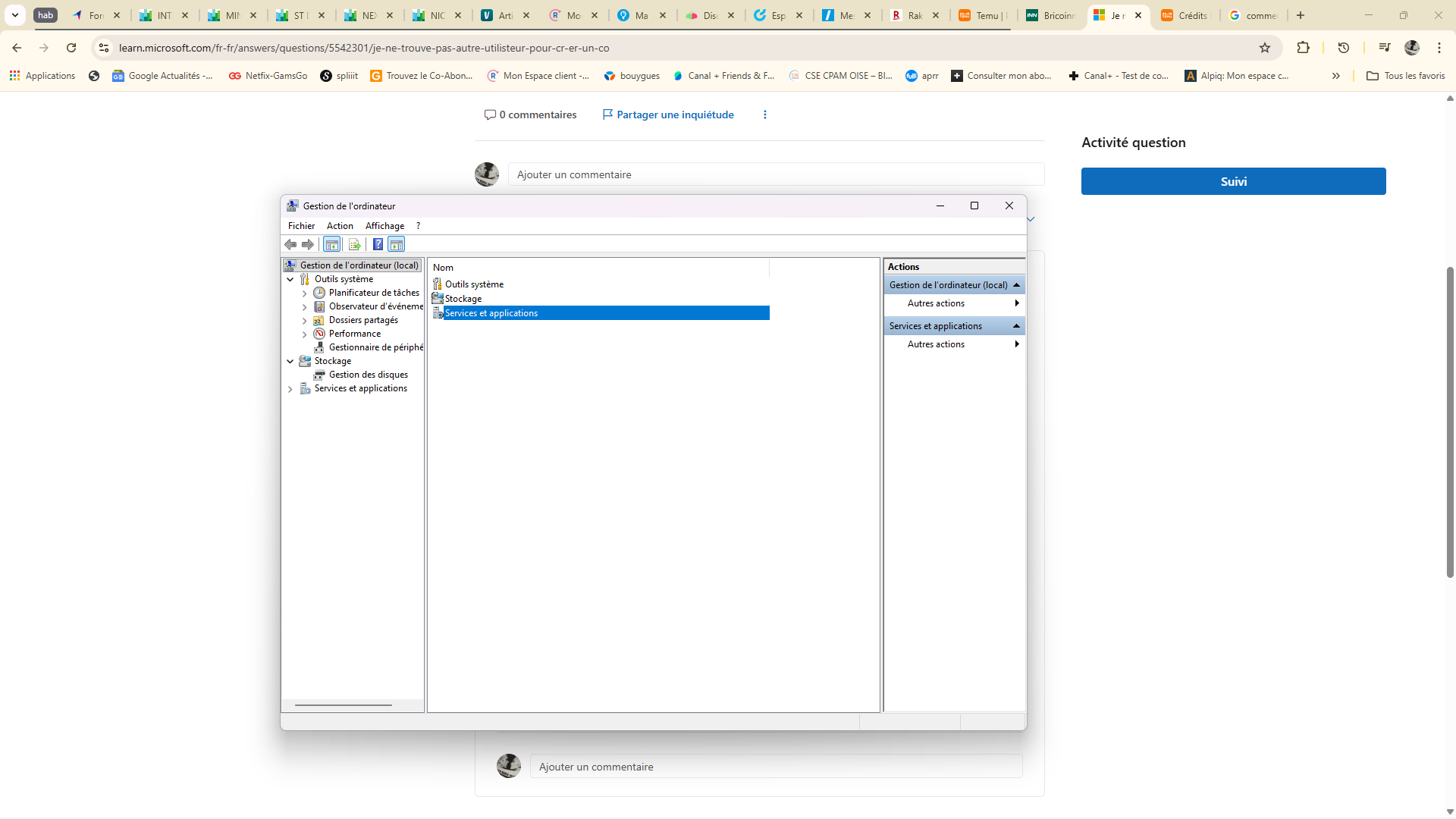Open Gestionnaire de périphériques in tree
Screen dimensions: 1456x819
coord(375,347)
